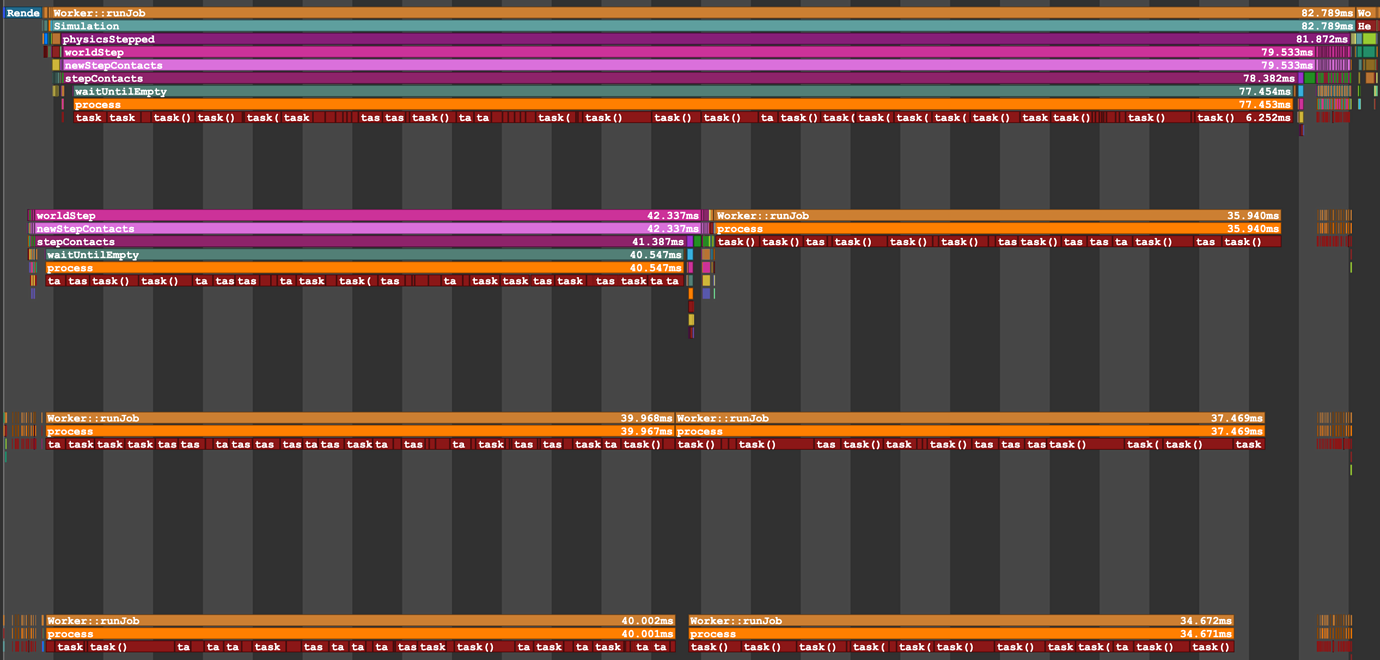Image resolution: width=1380 pixels, height=660 pixels.
Task: Select the Simulation bar showing 82.789ms
Action: [702, 26]
